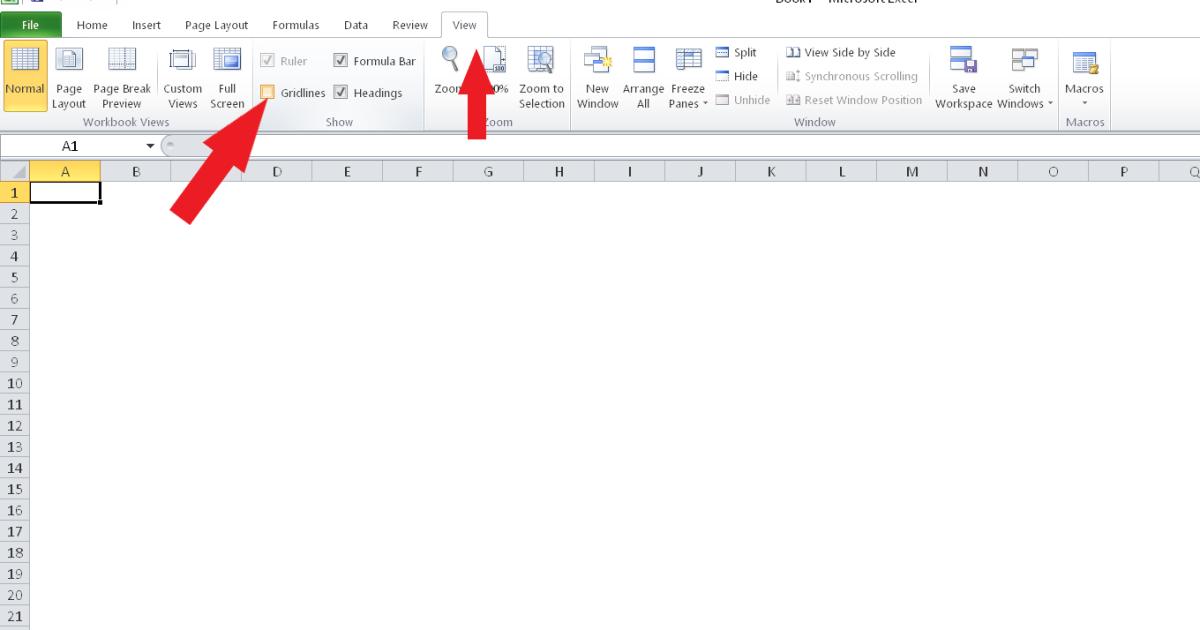Open the File menu
The image size is (1200, 630).
coord(29,24)
